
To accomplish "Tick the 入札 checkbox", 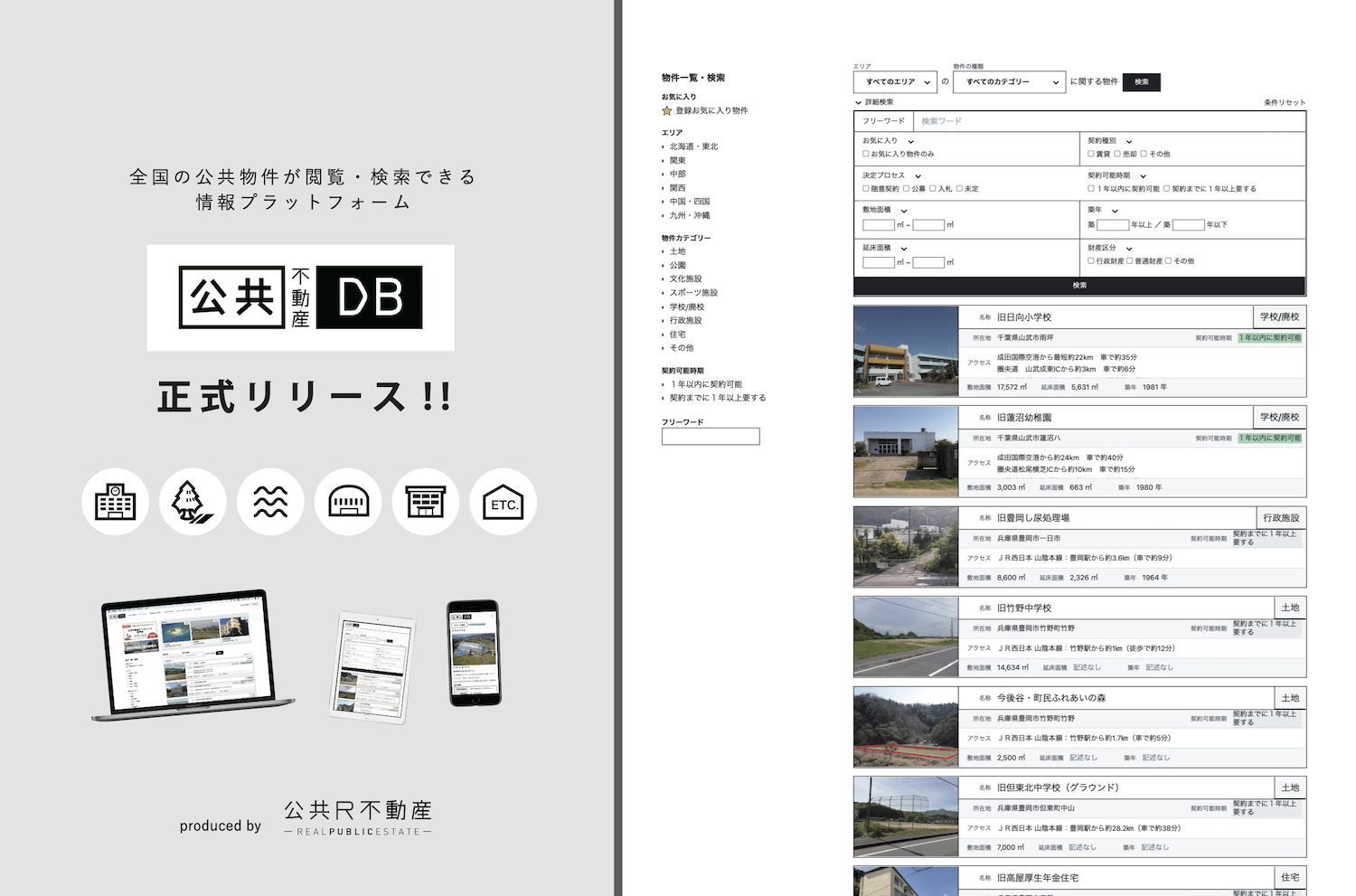I will [x=933, y=189].
